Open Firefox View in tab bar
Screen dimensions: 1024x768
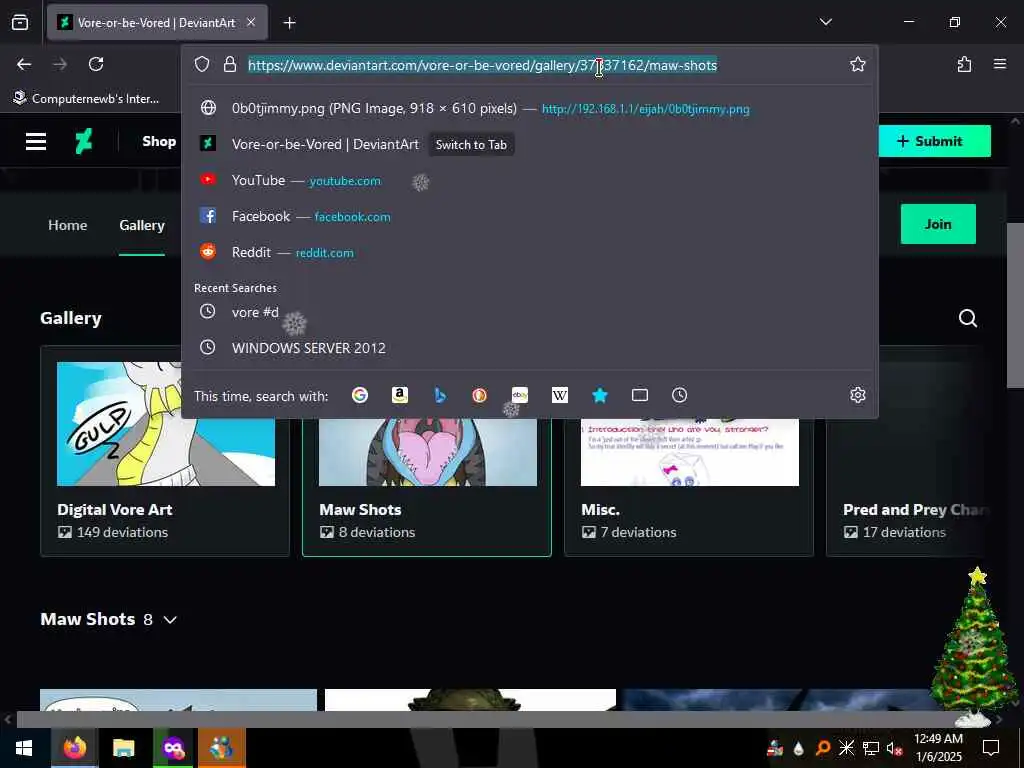(20, 23)
